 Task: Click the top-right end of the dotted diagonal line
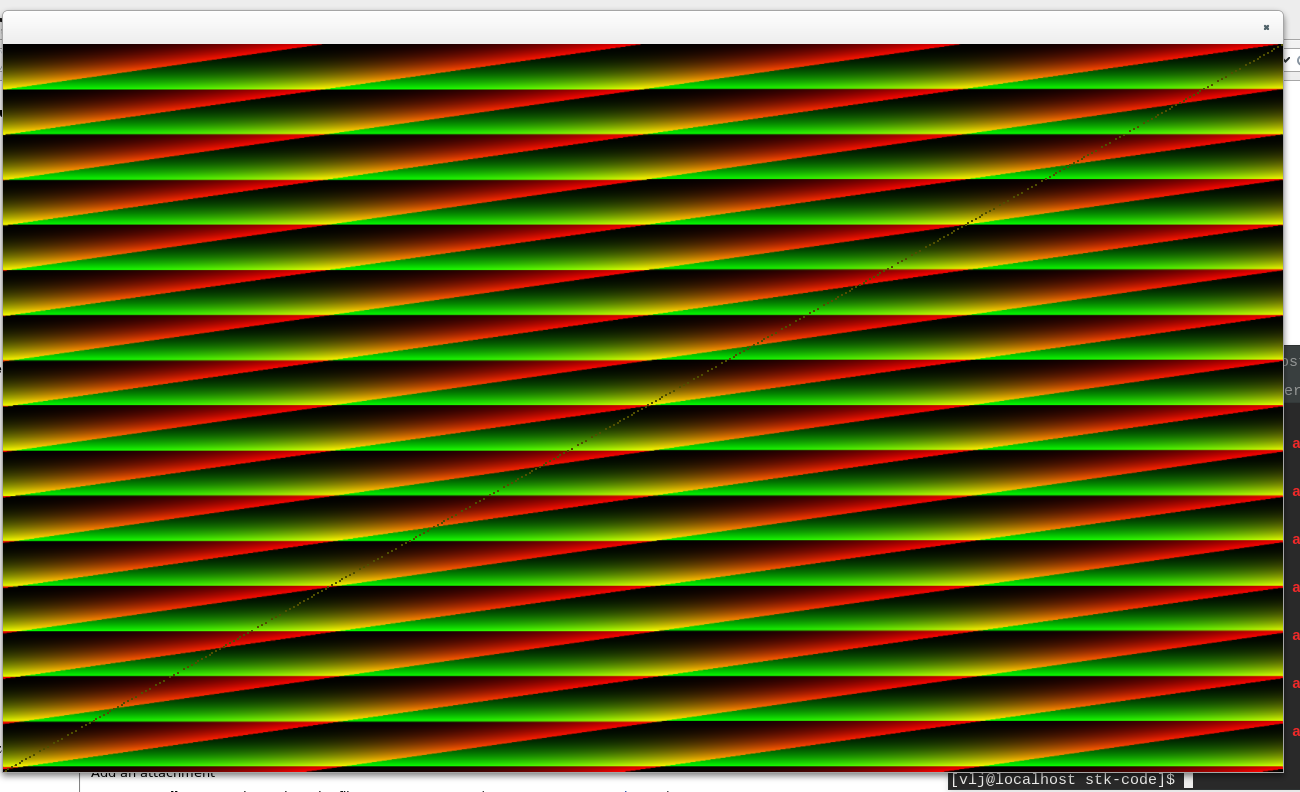pos(1278,47)
